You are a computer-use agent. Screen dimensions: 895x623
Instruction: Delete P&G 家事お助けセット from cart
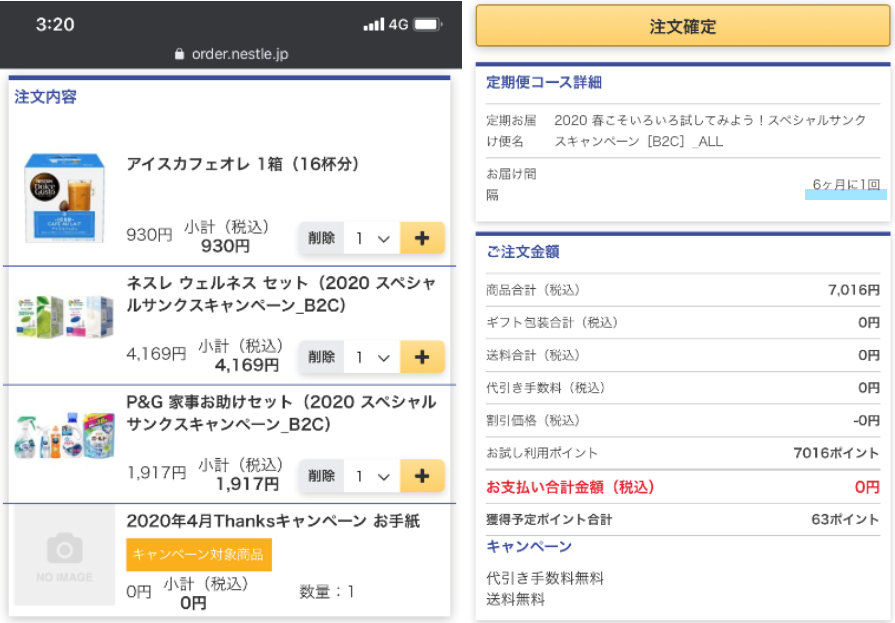321,476
